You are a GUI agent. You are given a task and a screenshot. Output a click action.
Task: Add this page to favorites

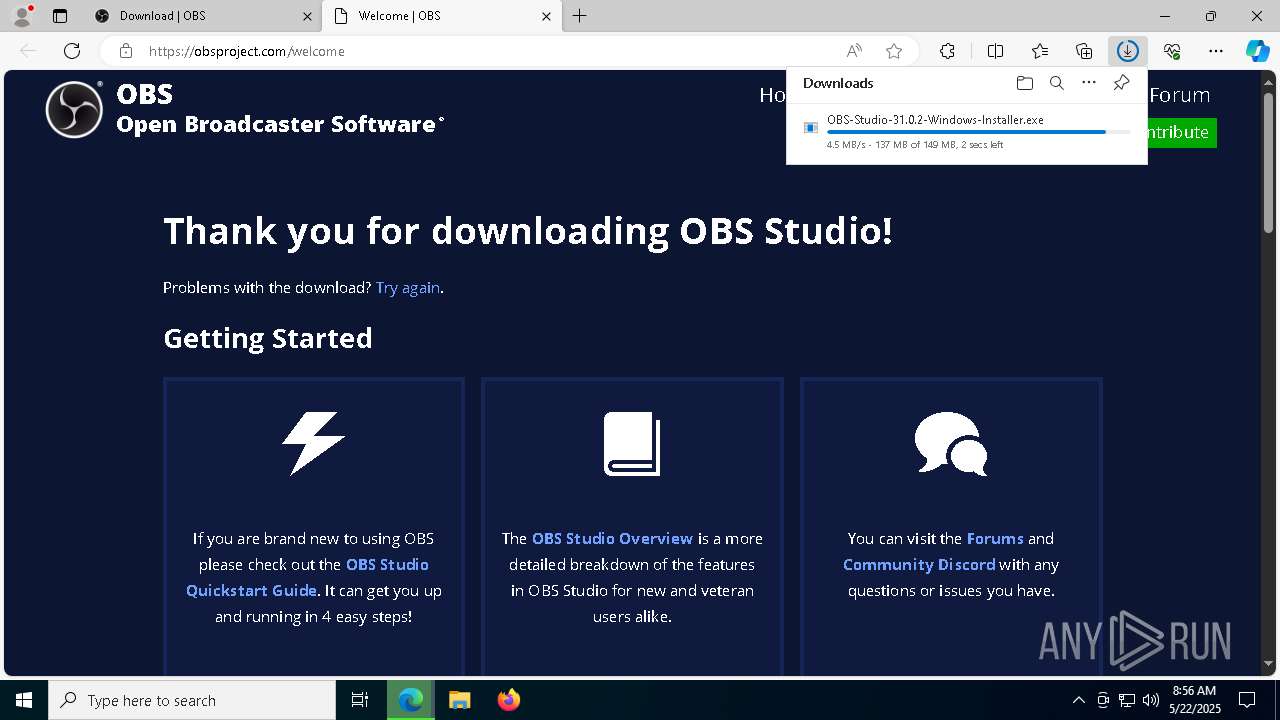894,51
